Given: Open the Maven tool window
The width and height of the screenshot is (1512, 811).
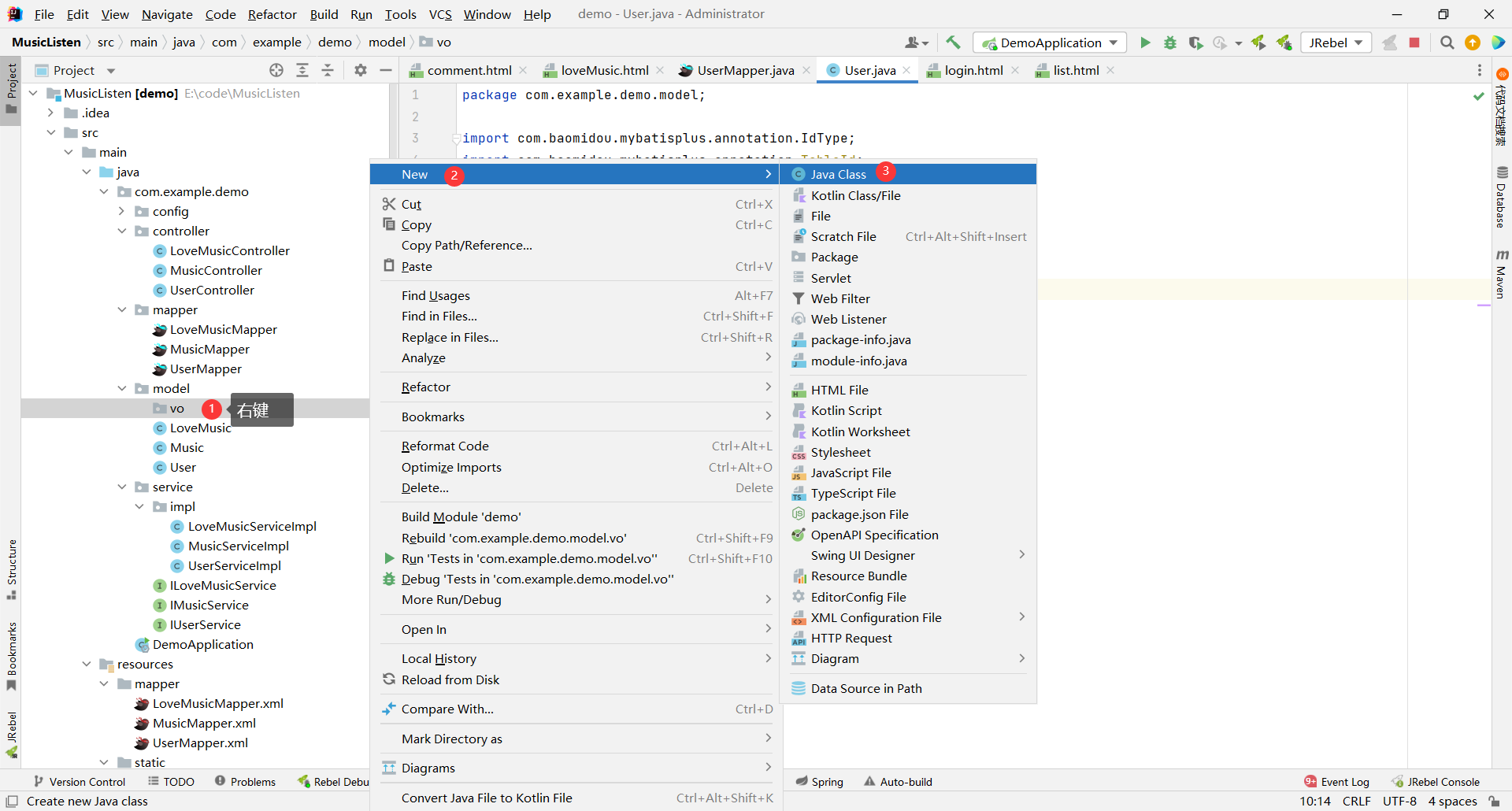Looking at the screenshot, I should (1502, 273).
